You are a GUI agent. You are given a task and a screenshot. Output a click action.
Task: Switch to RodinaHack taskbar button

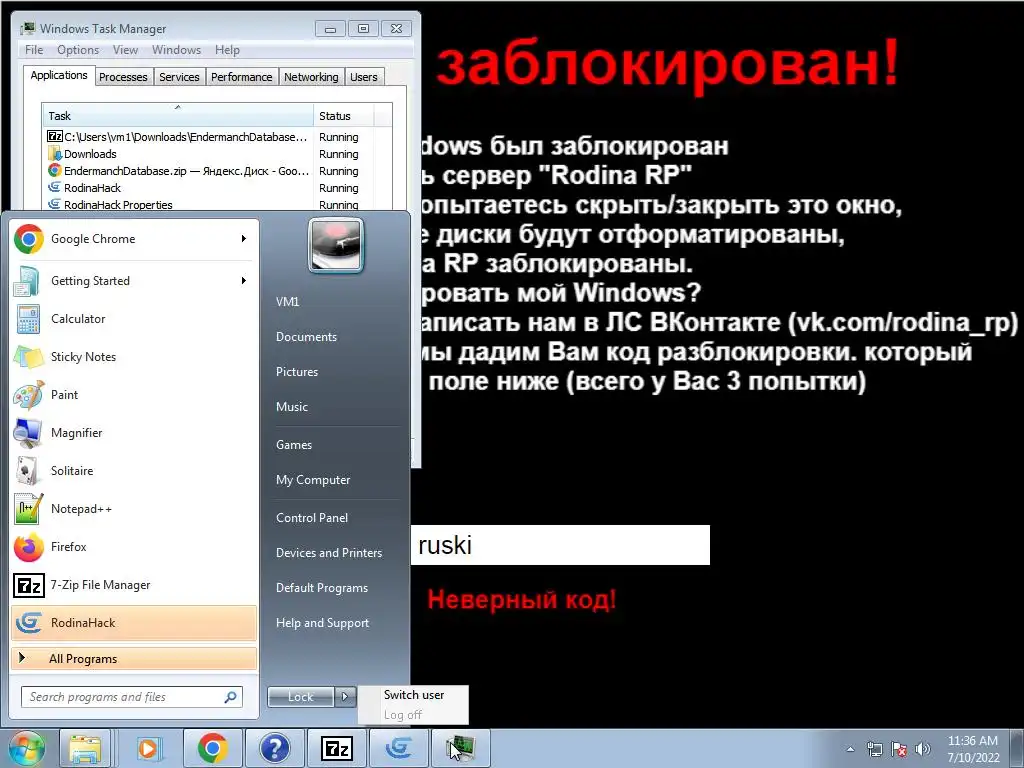point(399,748)
